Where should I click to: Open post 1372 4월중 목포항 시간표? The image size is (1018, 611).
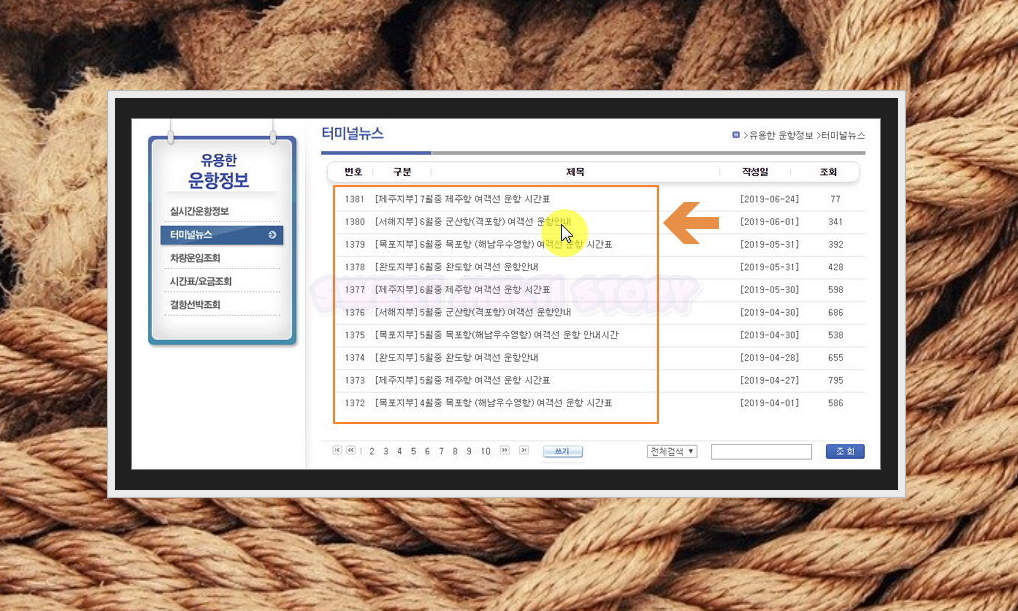click(x=493, y=403)
